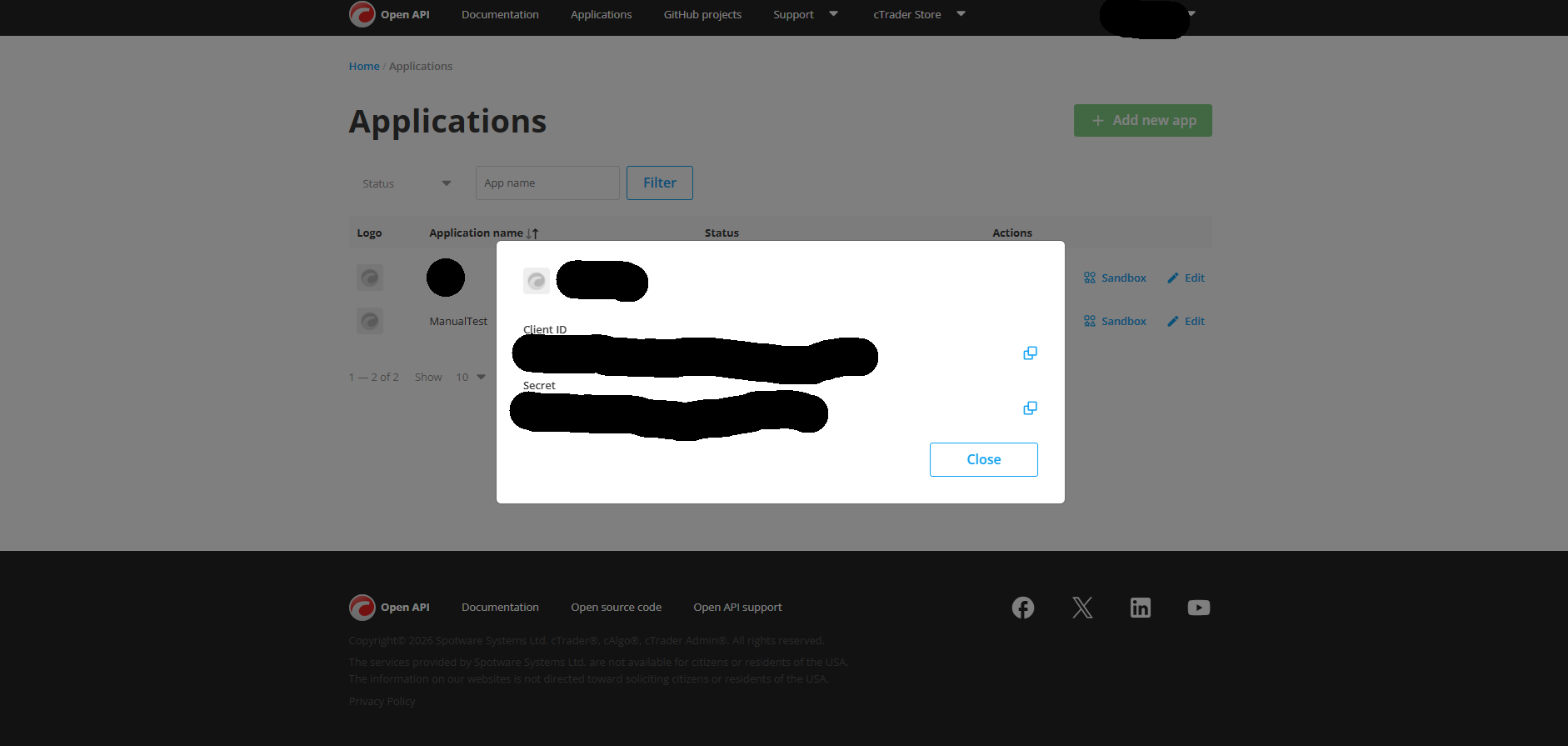Image resolution: width=1568 pixels, height=746 pixels.
Task: Sort by Application name column
Action: [483, 233]
